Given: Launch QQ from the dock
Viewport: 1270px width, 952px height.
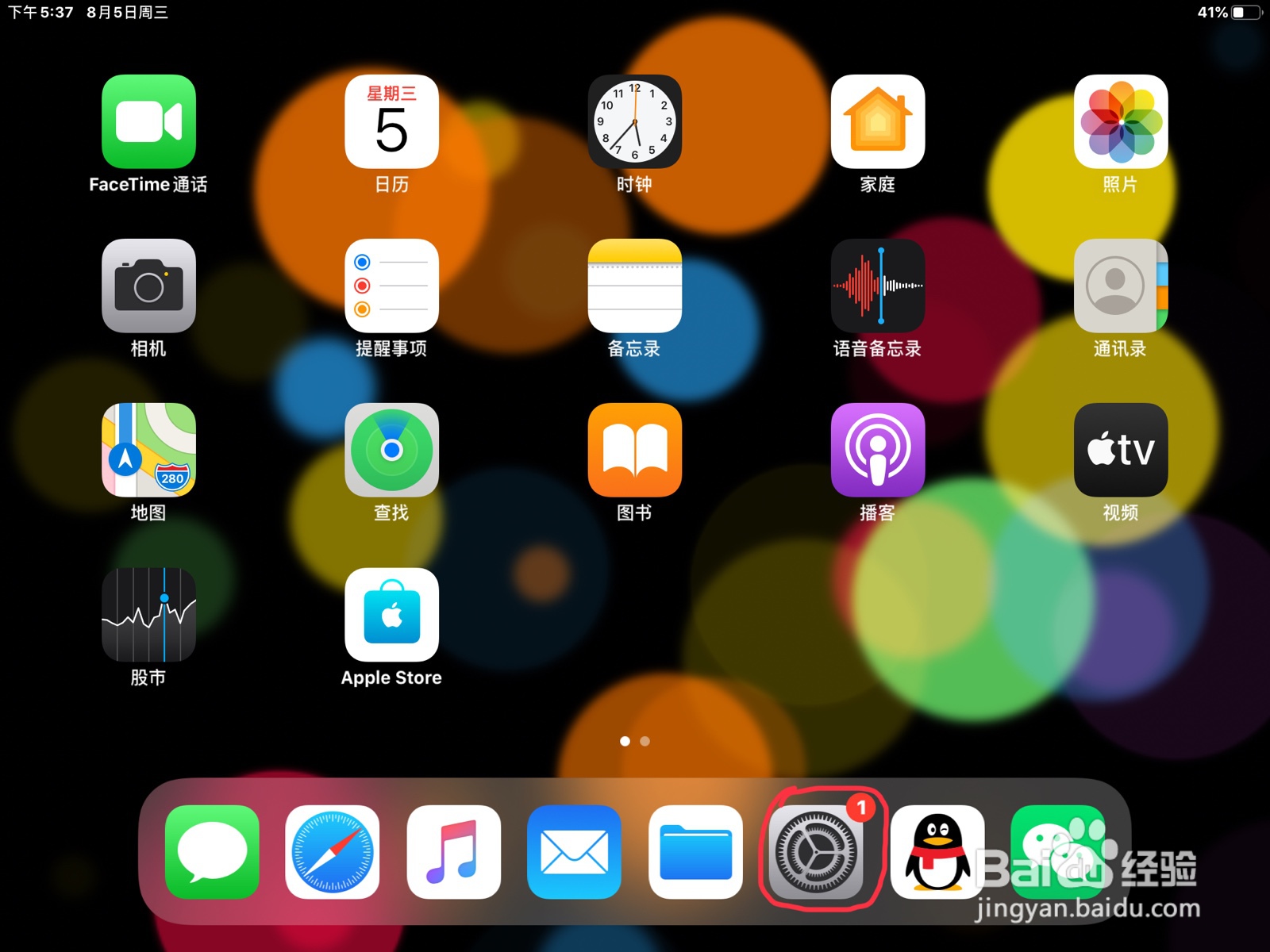Looking at the screenshot, I should click(x=937, y=852).
